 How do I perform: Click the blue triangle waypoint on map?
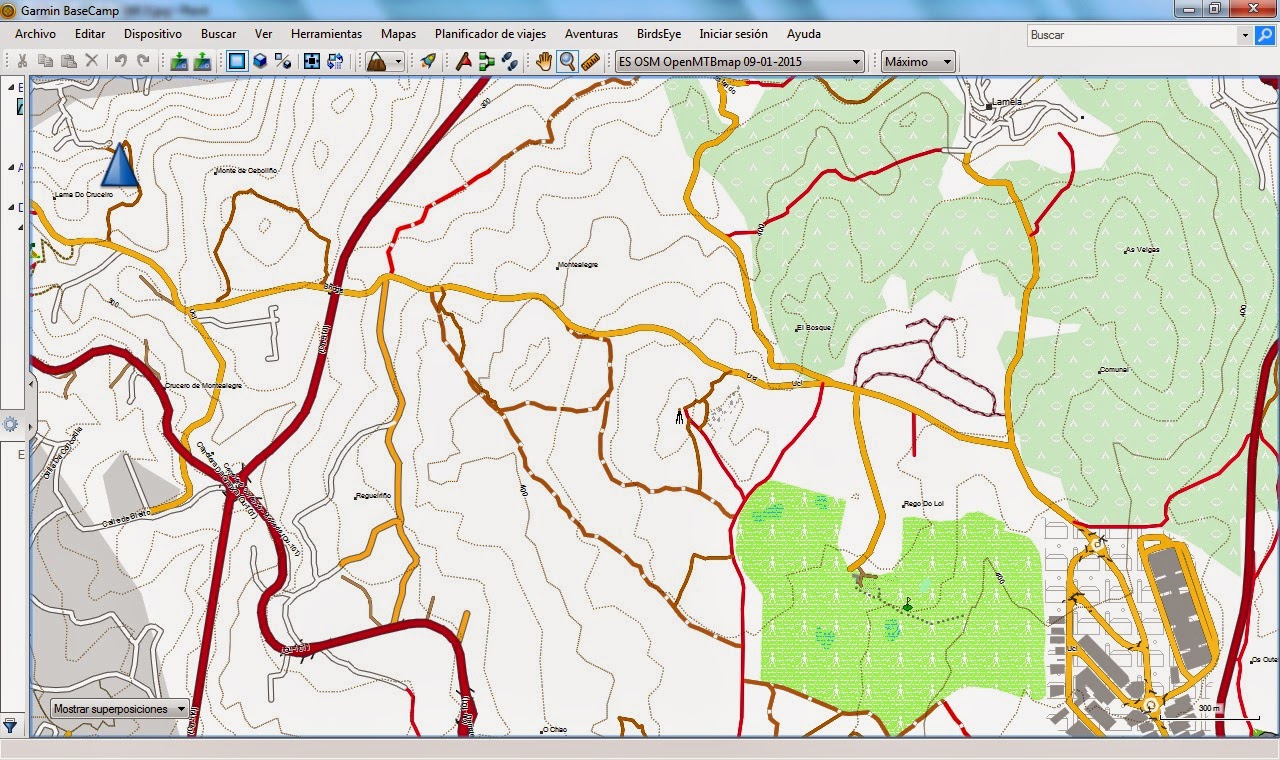pyautogui.click(x=120, y=165)
